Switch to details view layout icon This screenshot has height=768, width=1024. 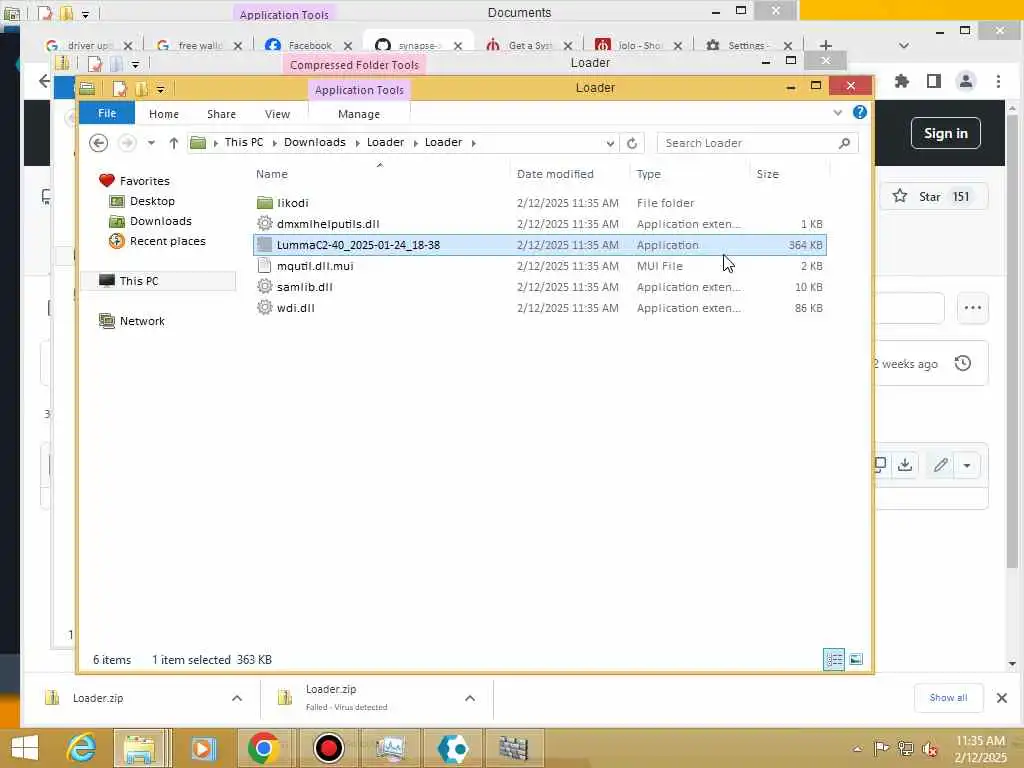point(834,660)
